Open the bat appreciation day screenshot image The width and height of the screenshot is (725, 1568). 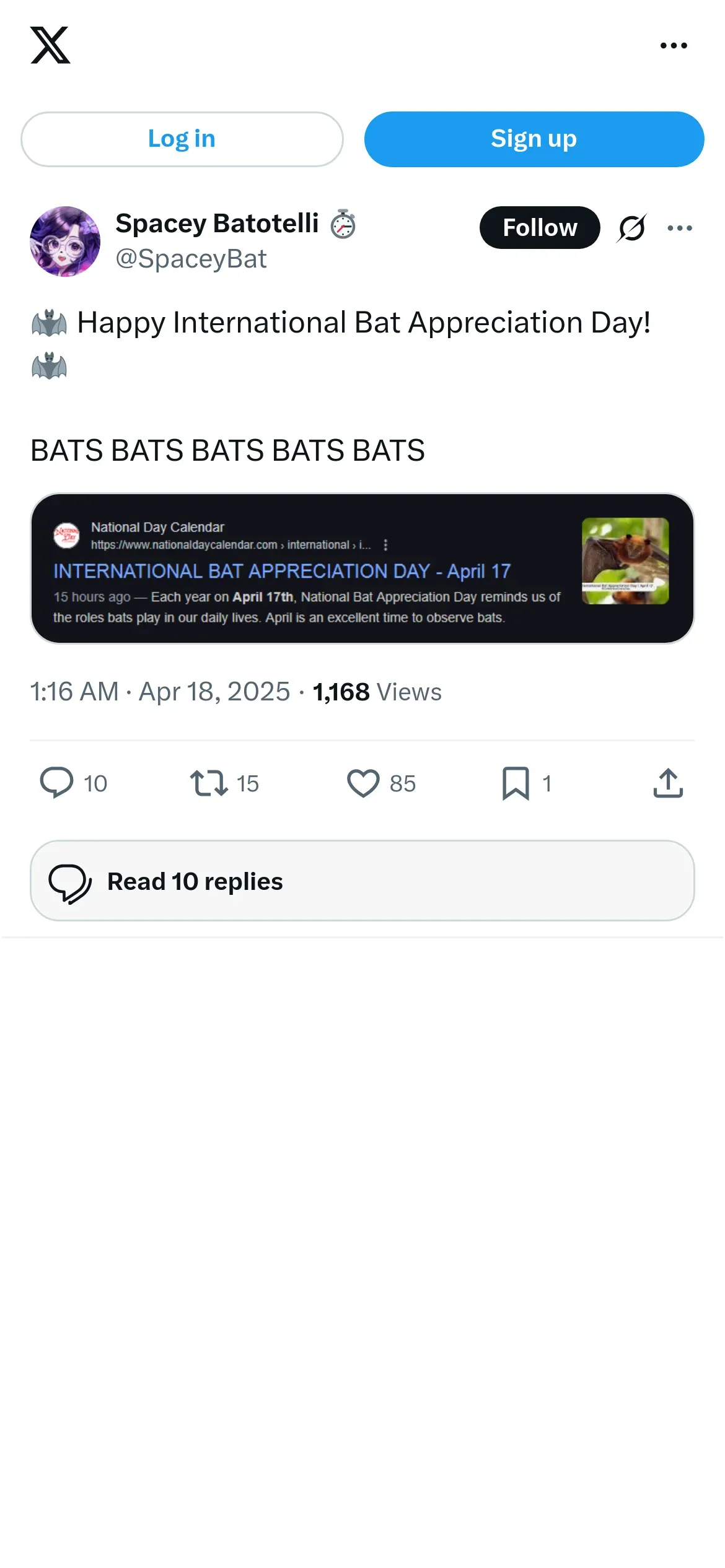(x=362, y=568)
